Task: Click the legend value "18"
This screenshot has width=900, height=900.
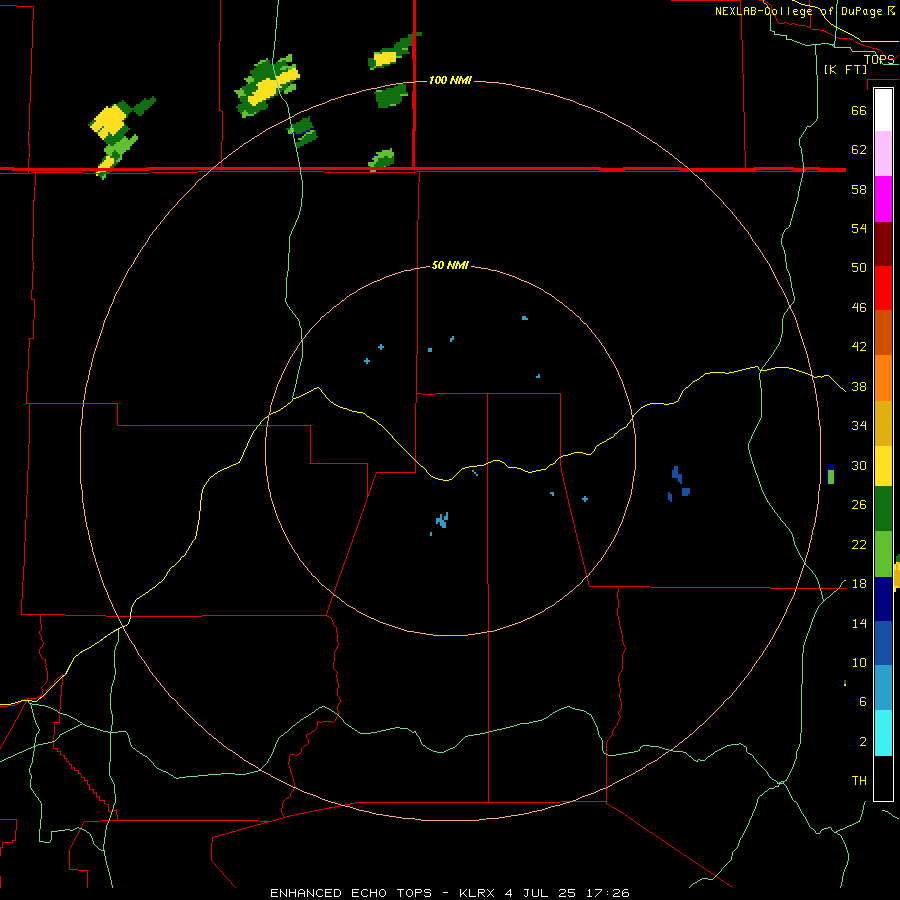Action: tap(859, 584)
